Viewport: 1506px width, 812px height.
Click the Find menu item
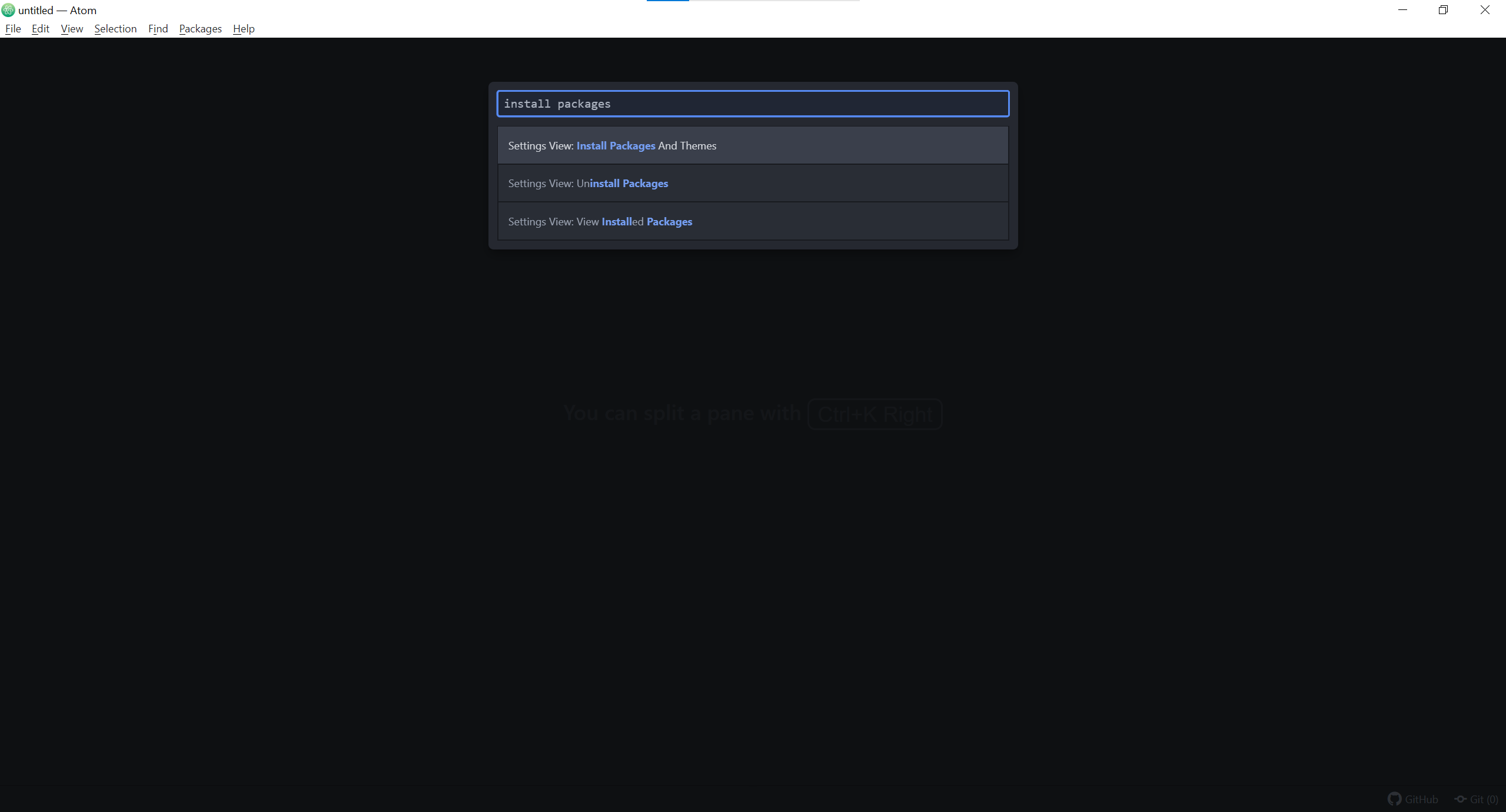158,28
